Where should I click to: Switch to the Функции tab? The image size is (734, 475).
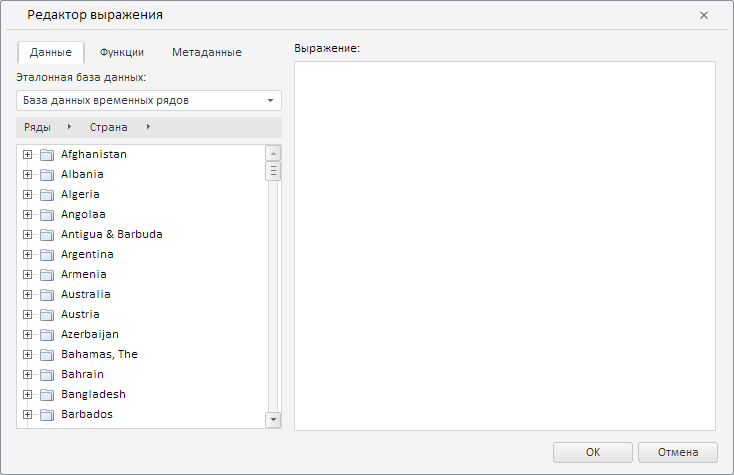click(122, 53)
